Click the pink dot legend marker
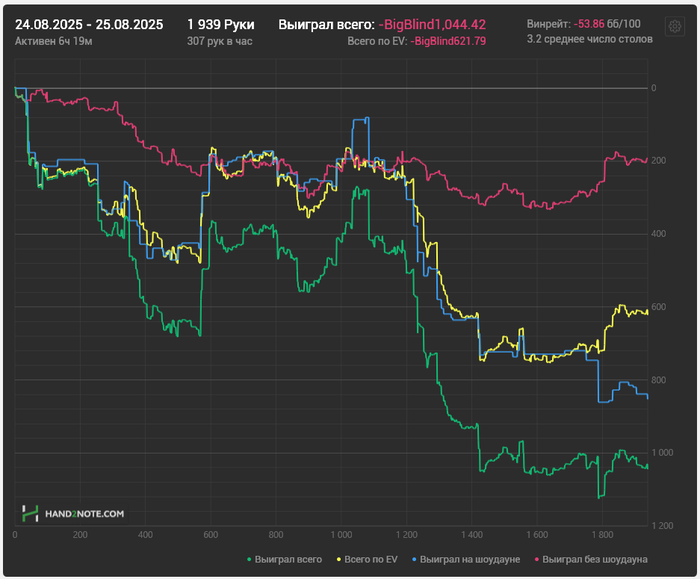The width and height of the screenshot is (700, 579). [x=537, y=559]
